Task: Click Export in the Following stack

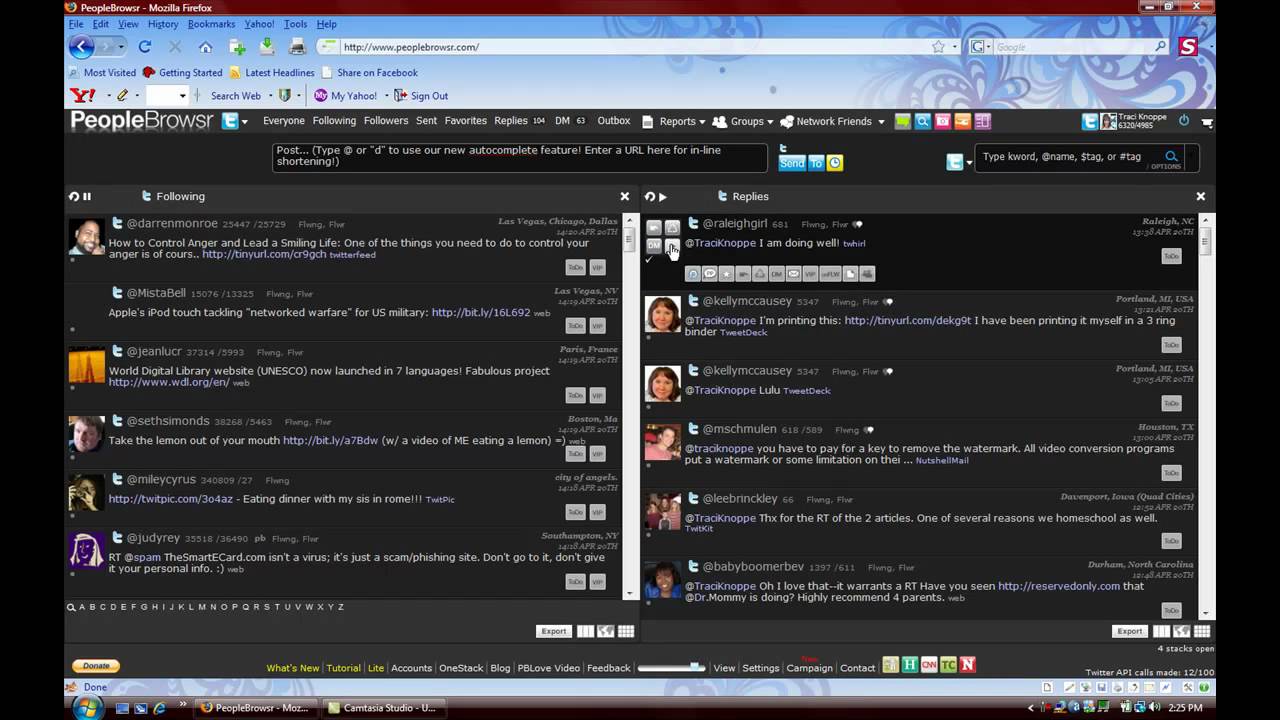Action: pos(554,631)
